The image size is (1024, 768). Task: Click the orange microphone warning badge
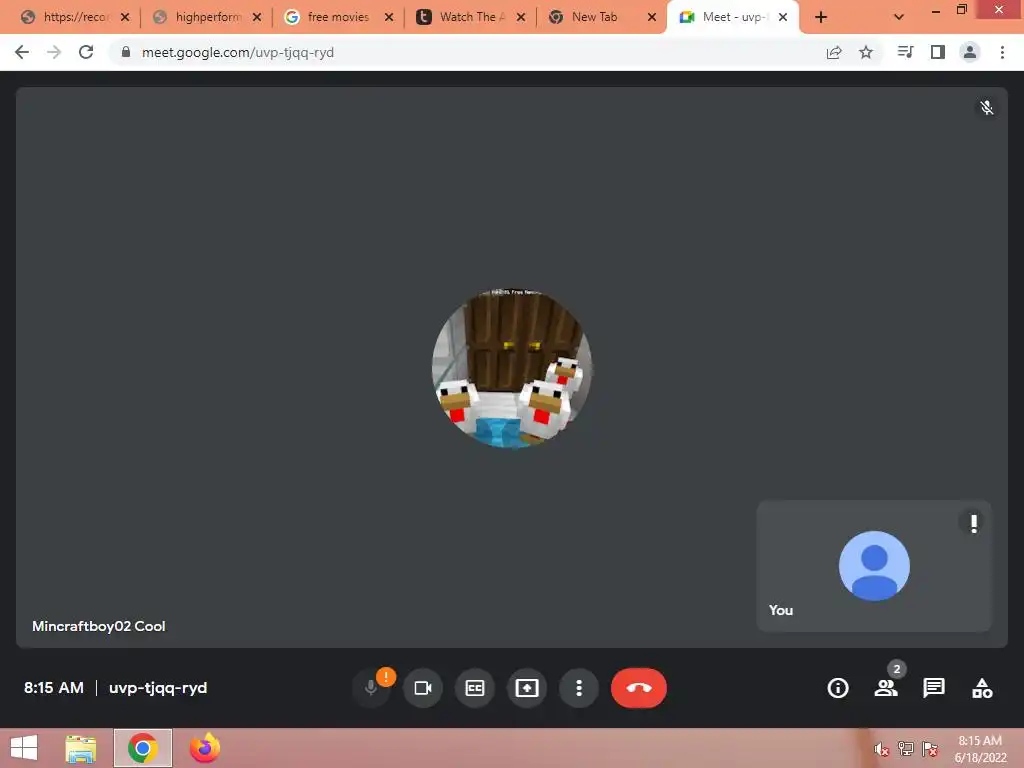click(386, 677)
